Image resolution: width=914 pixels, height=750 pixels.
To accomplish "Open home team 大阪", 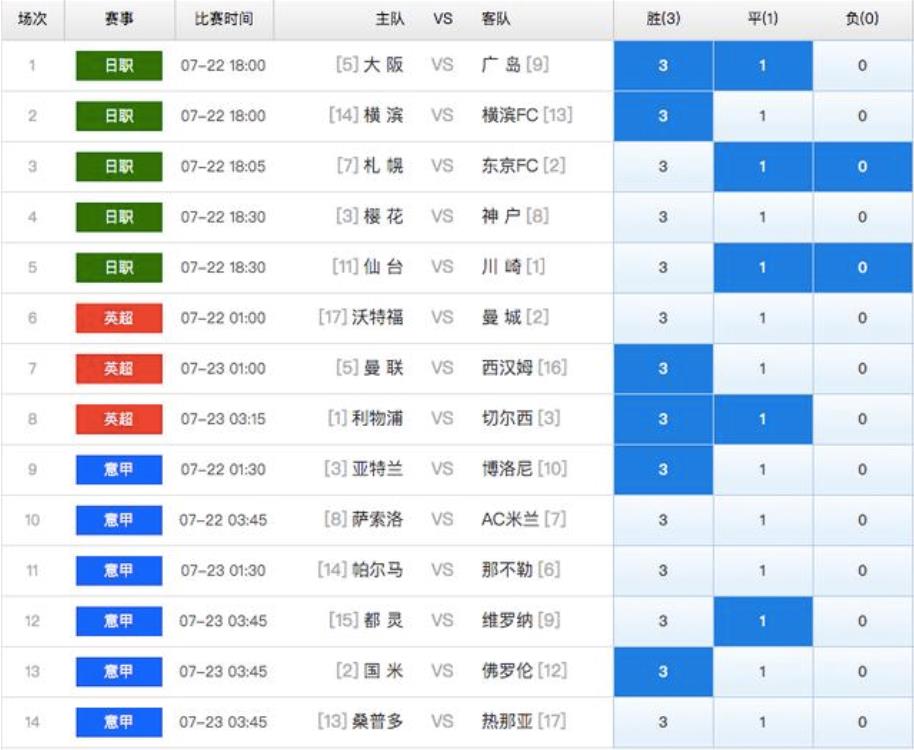I will tap(384, 65).
